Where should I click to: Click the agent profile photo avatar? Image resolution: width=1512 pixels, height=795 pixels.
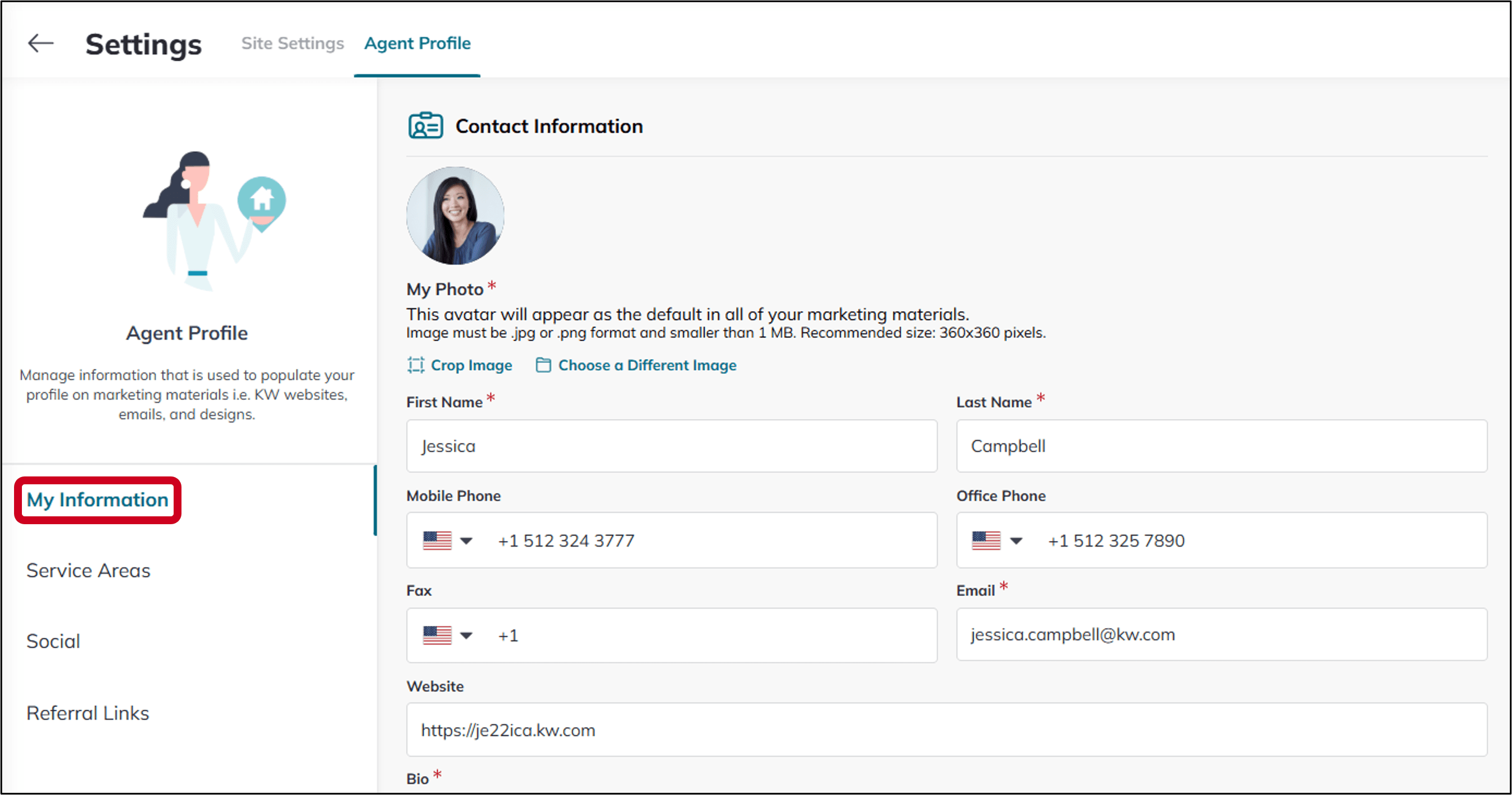coord(455,215)
